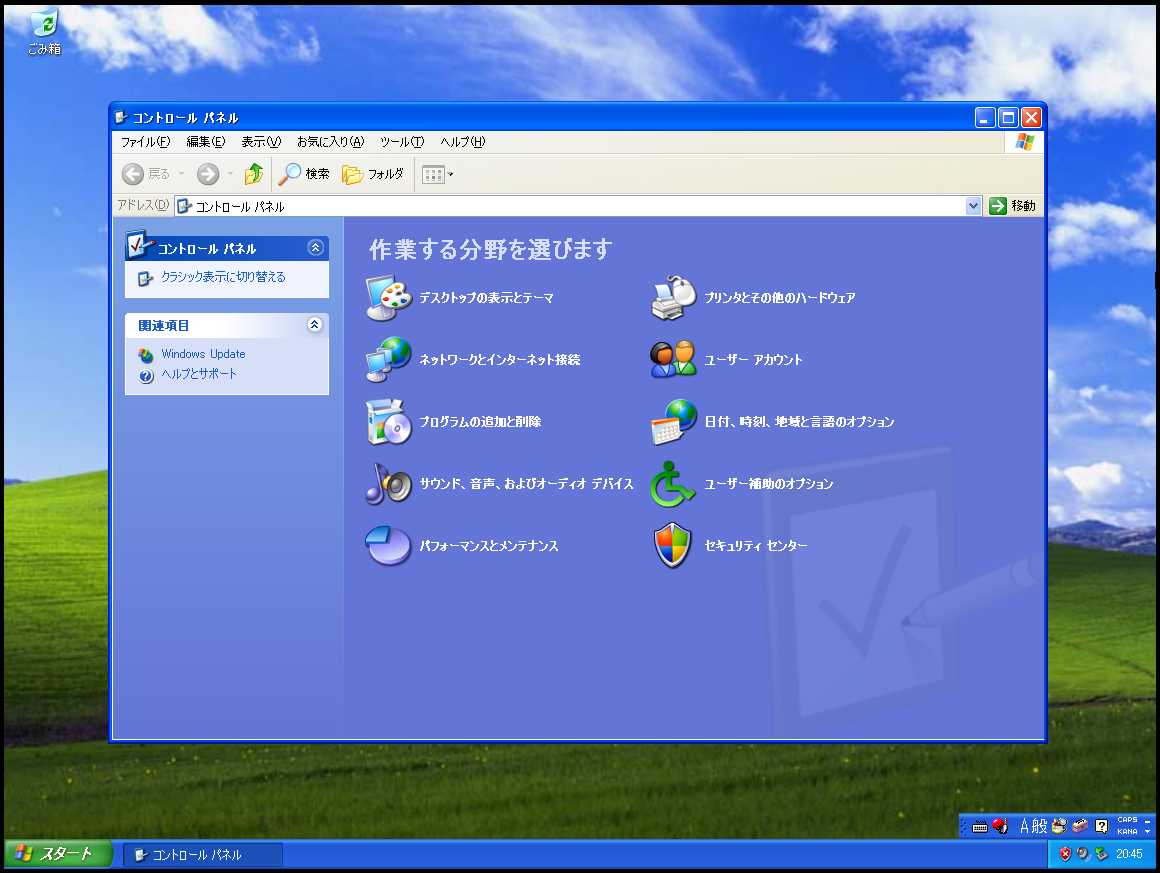Click the パフォーマンスとメンテナンス text link
1160x873 pixels.
click(x=489, y=546)
